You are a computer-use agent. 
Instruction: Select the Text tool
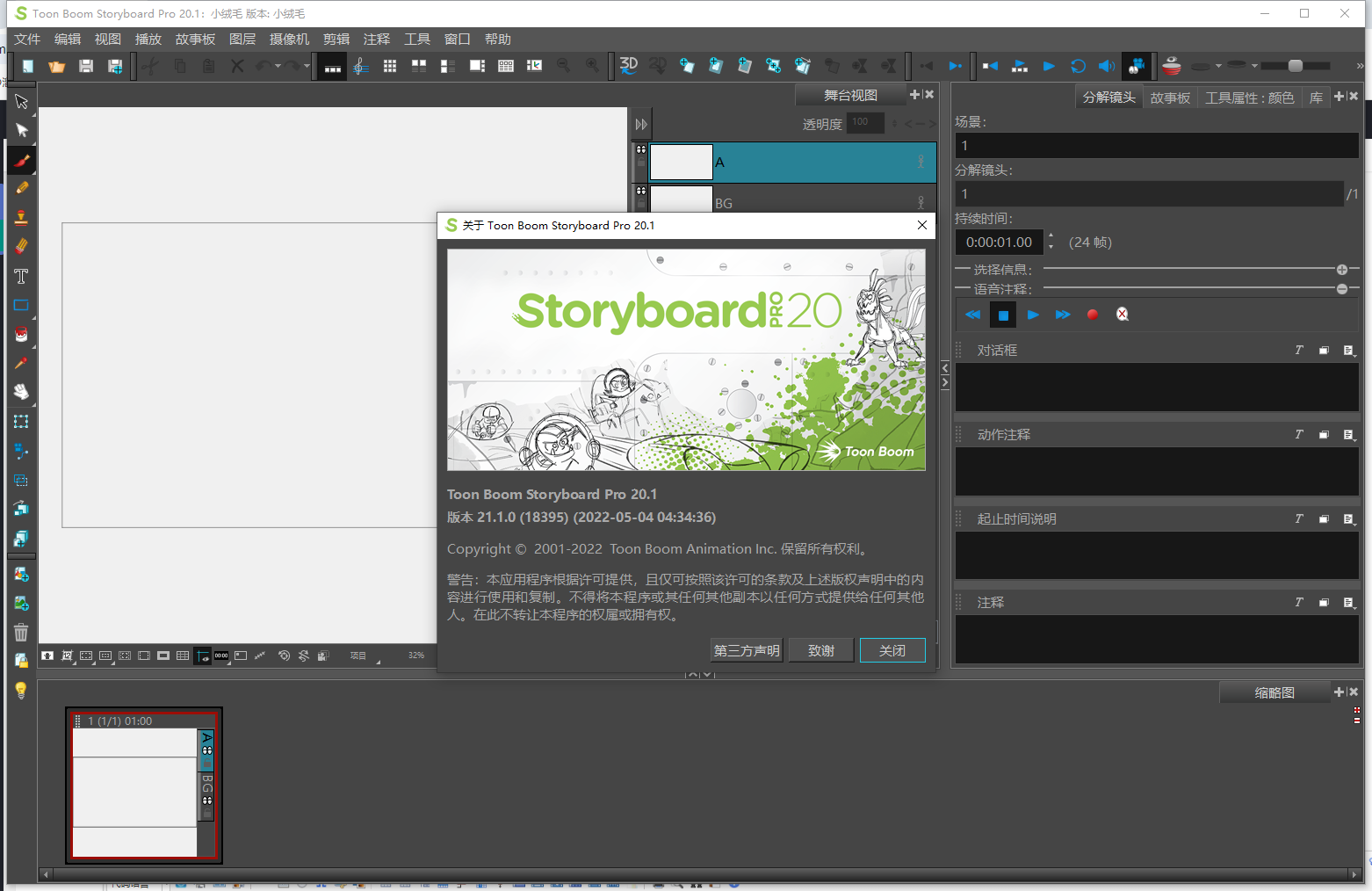coord(21,276)
